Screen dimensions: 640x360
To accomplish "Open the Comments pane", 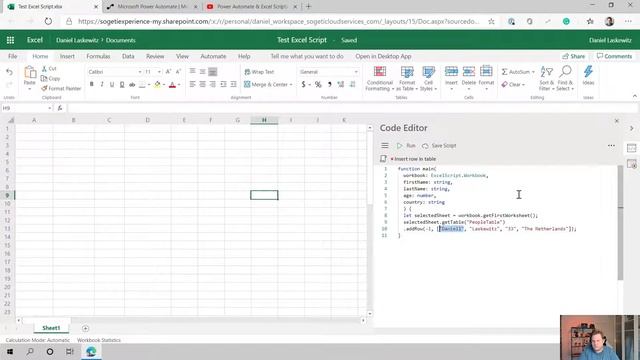I will coord(614,56).
